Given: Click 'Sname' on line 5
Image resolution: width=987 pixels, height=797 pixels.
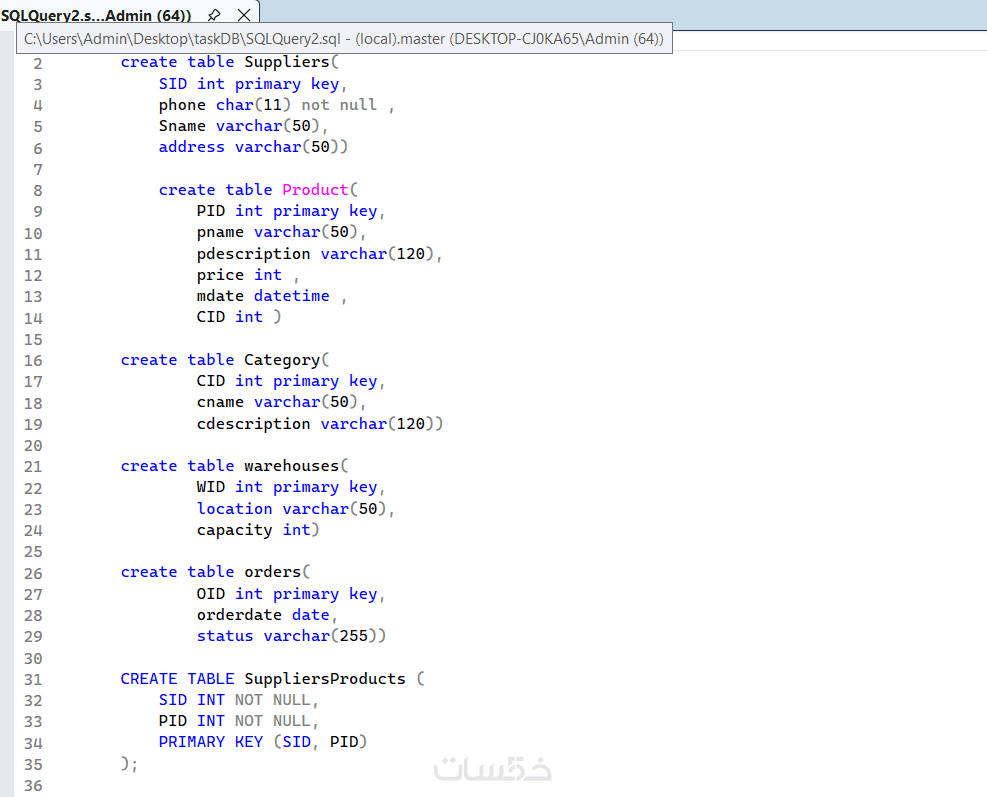Looking at the screenshot, I should [x=182, y=126].
